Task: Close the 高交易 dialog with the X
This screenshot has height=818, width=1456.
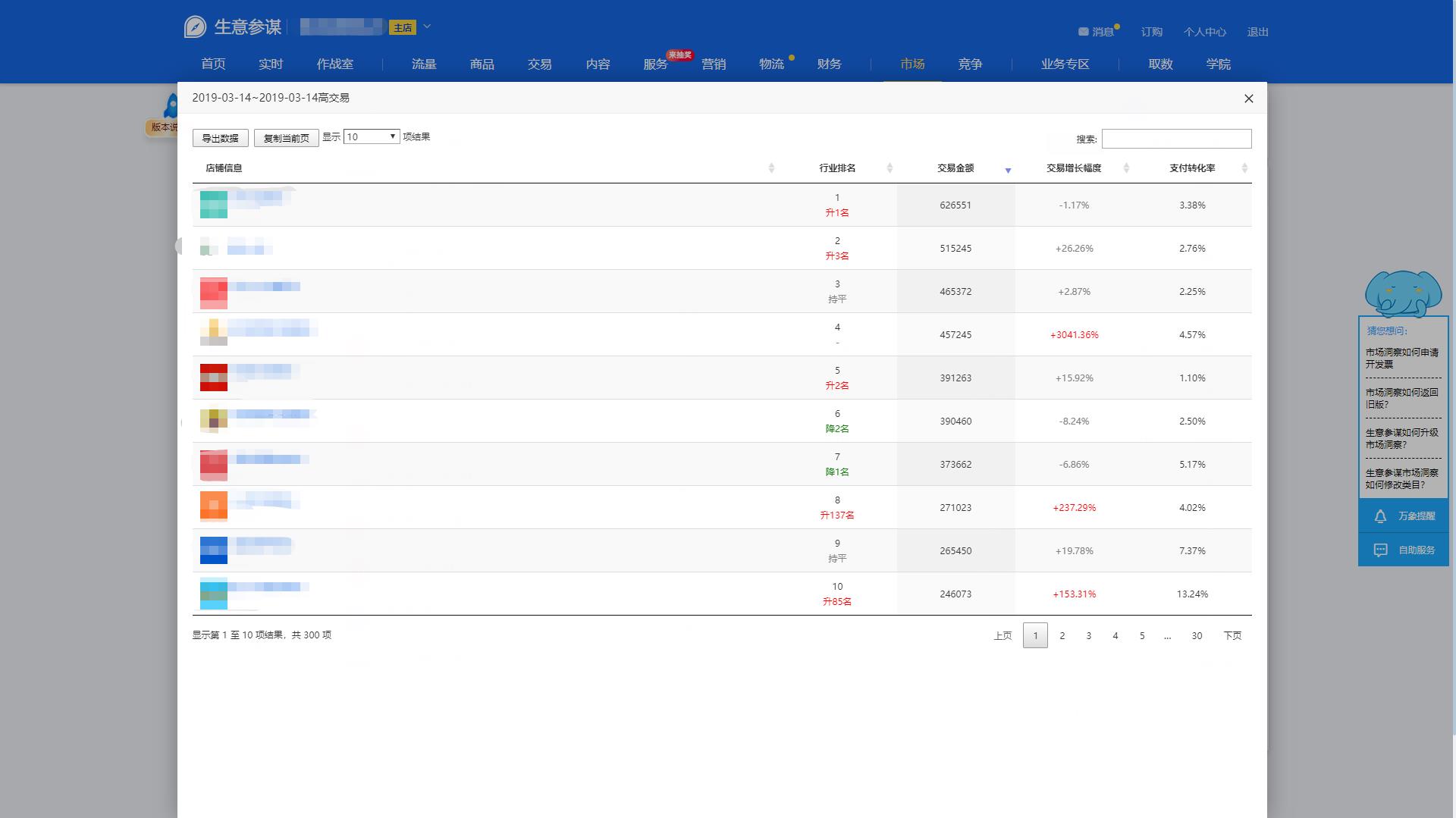Action: 1248,99
